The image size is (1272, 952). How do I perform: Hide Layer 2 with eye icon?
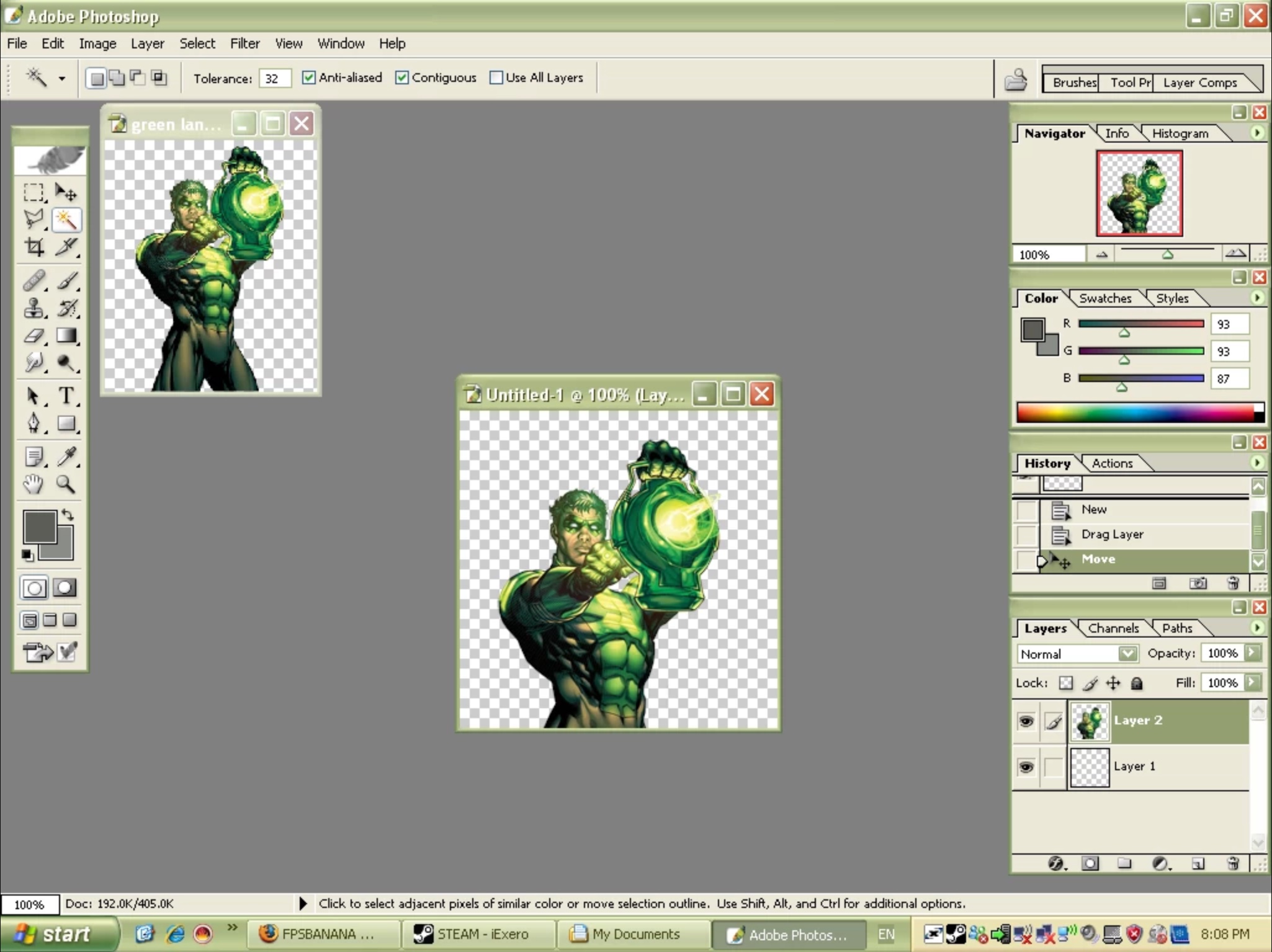(x=1026, y=721)
